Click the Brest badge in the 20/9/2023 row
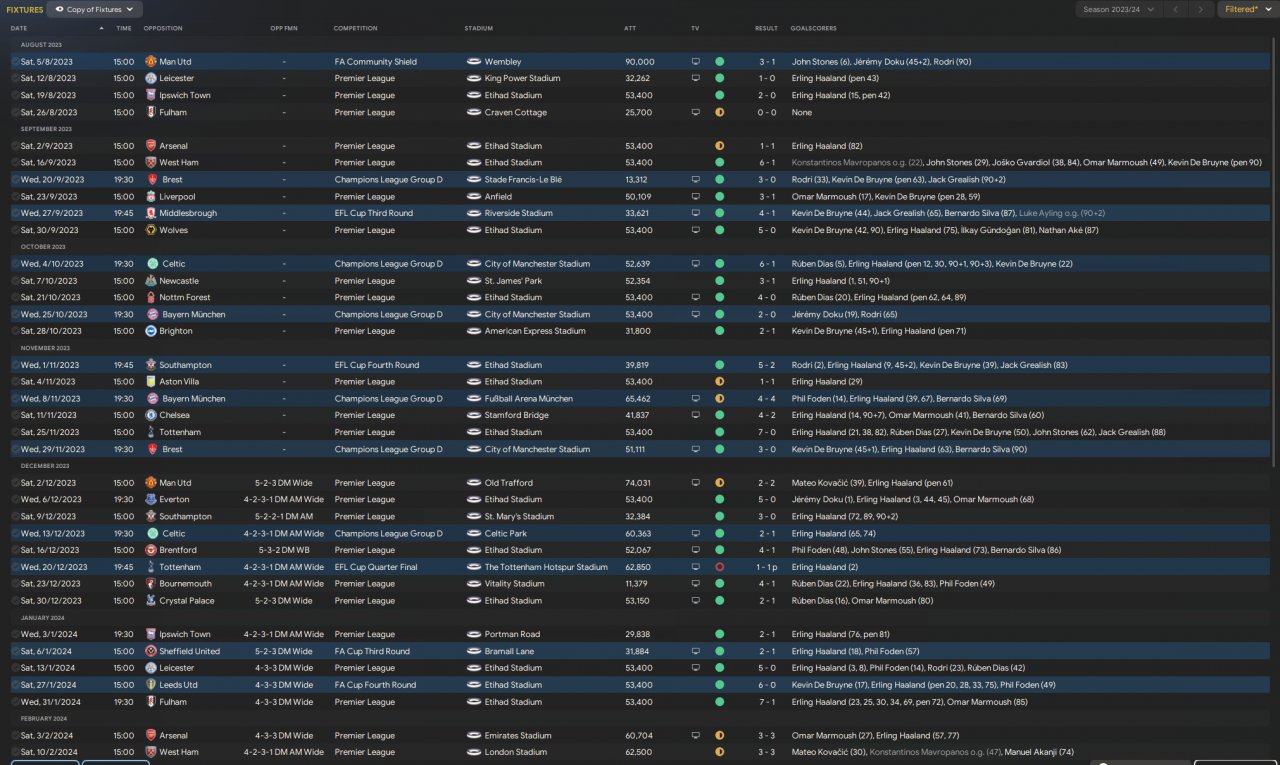Screen dimensions: 1280x765 tap(151, 180)
